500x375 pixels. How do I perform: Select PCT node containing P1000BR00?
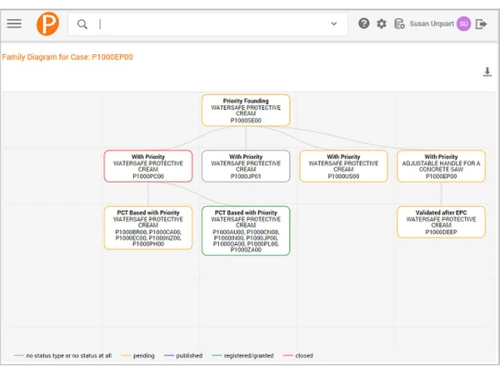click(148, 228)
